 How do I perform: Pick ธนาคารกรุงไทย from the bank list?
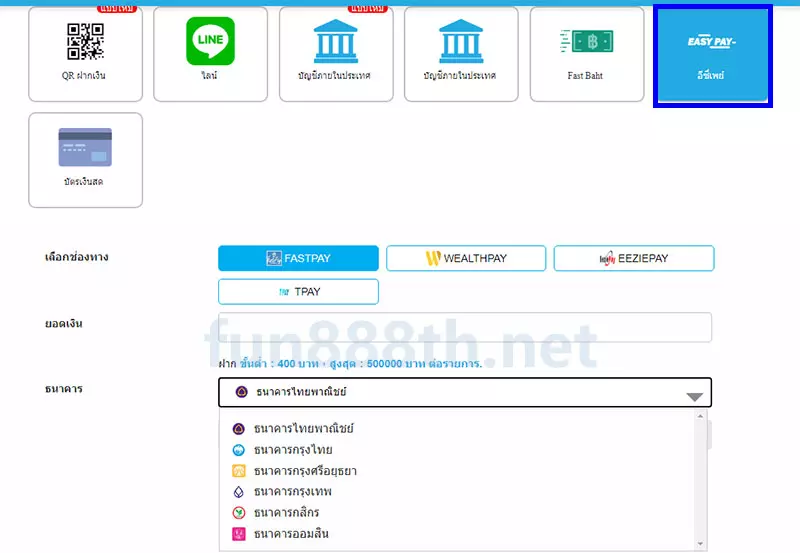pos(293,450)
